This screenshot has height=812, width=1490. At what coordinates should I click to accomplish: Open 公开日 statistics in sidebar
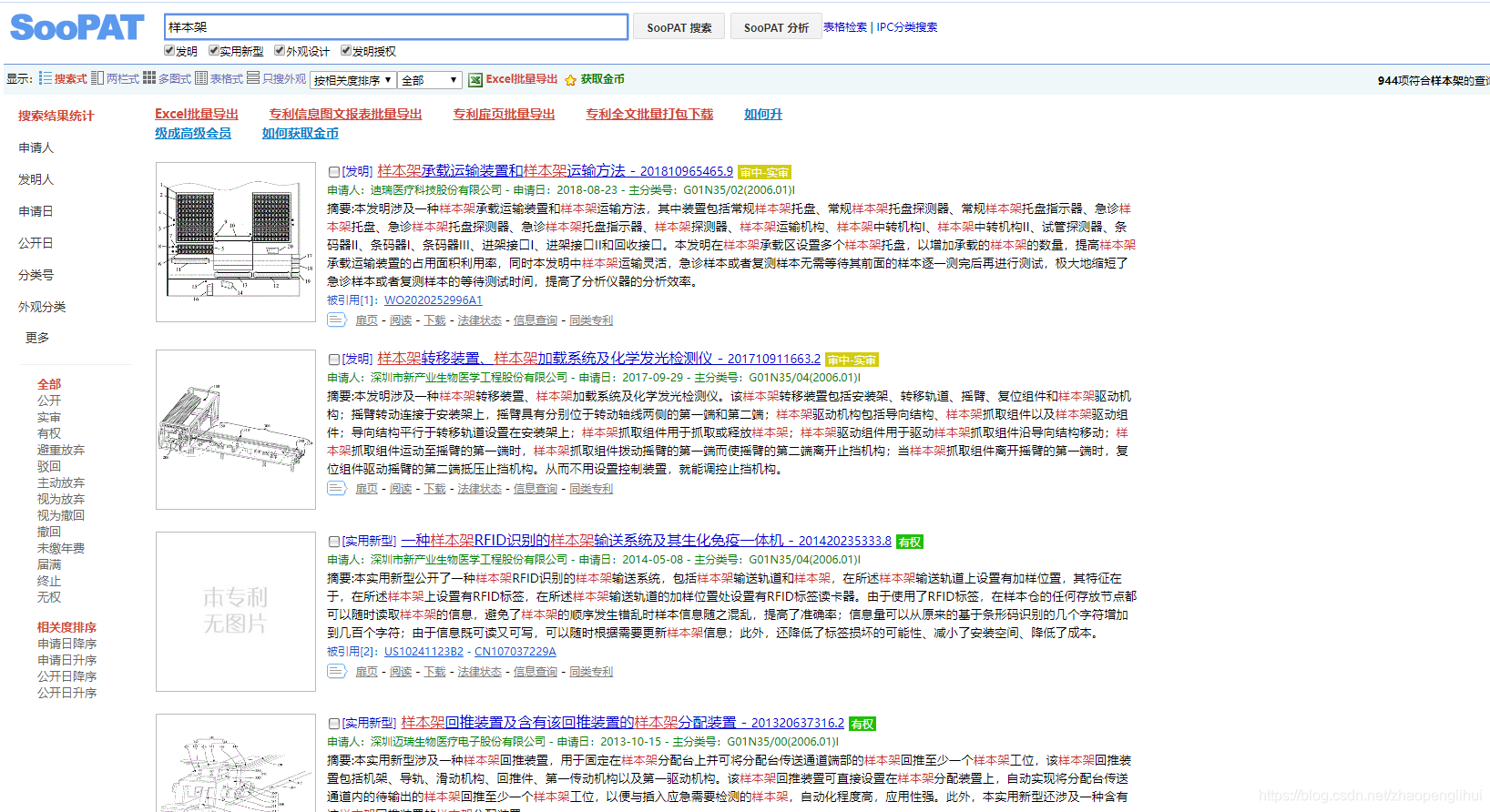(x=36, y=243)
